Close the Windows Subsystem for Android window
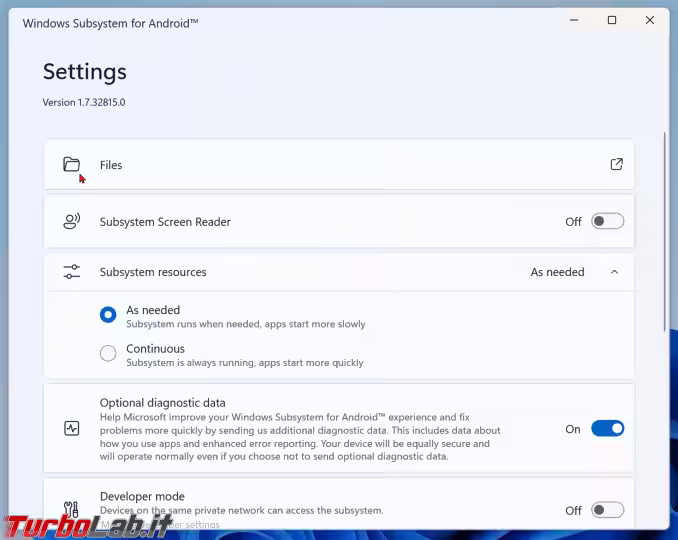The width and height of the screenshot is (678, 540). [x=649, y=20]
